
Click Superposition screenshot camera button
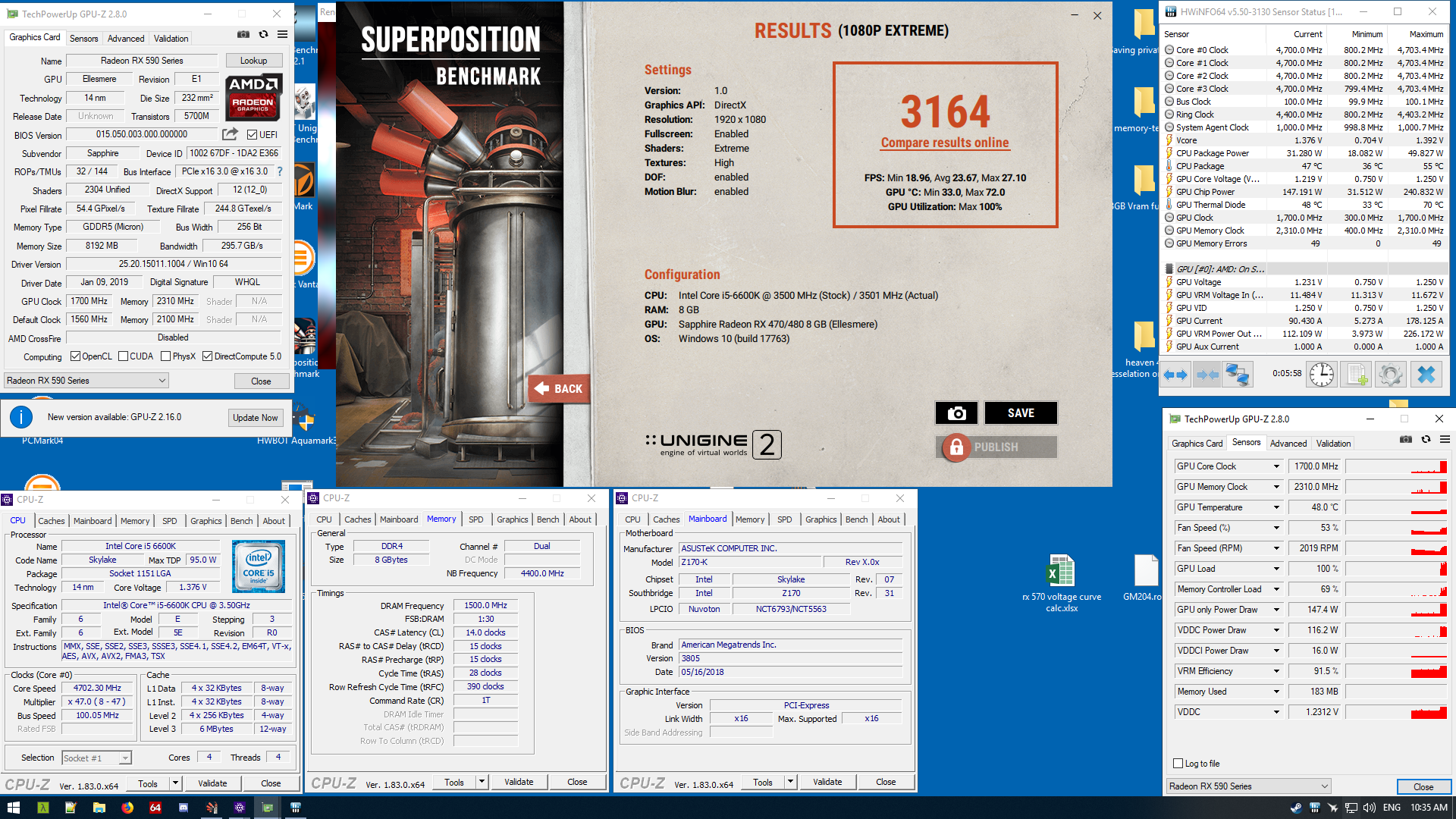coord(956,413)
